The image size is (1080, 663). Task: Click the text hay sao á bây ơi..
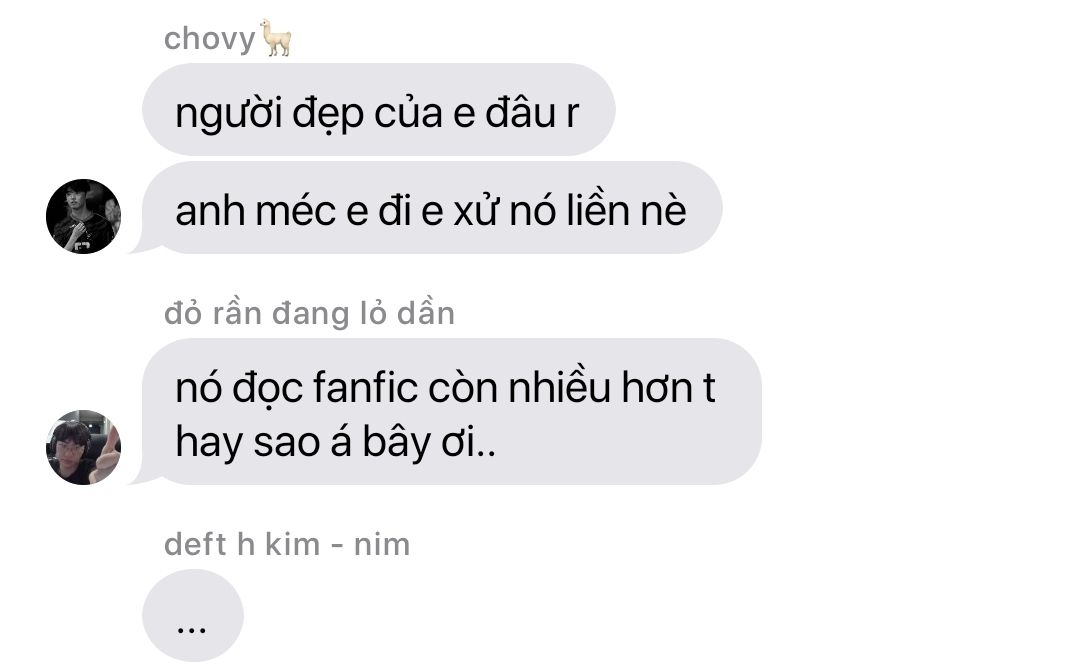coord(335,442)
